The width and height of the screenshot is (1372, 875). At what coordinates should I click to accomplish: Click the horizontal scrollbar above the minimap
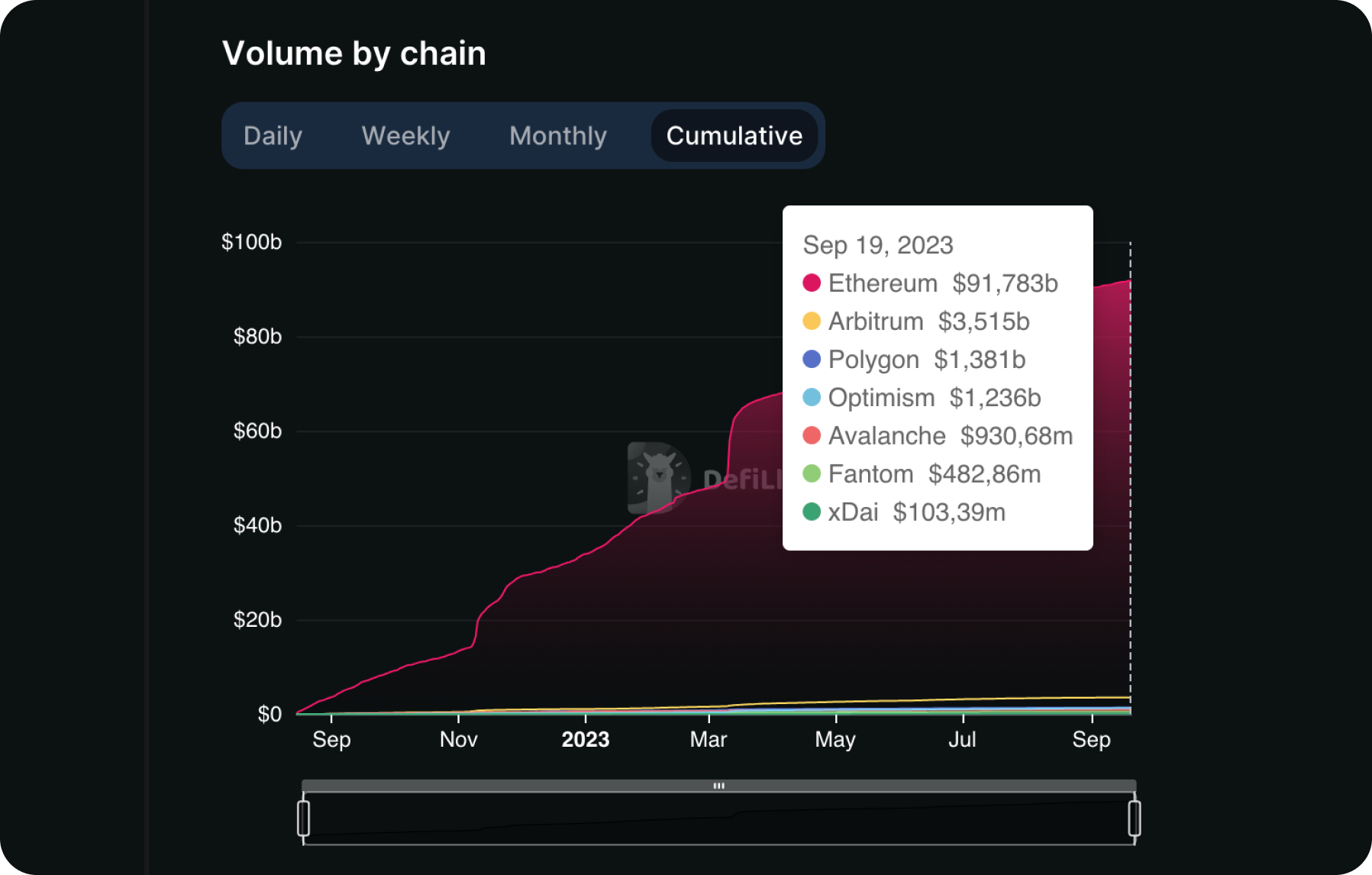pyautogui.click(x=718, y=784)
